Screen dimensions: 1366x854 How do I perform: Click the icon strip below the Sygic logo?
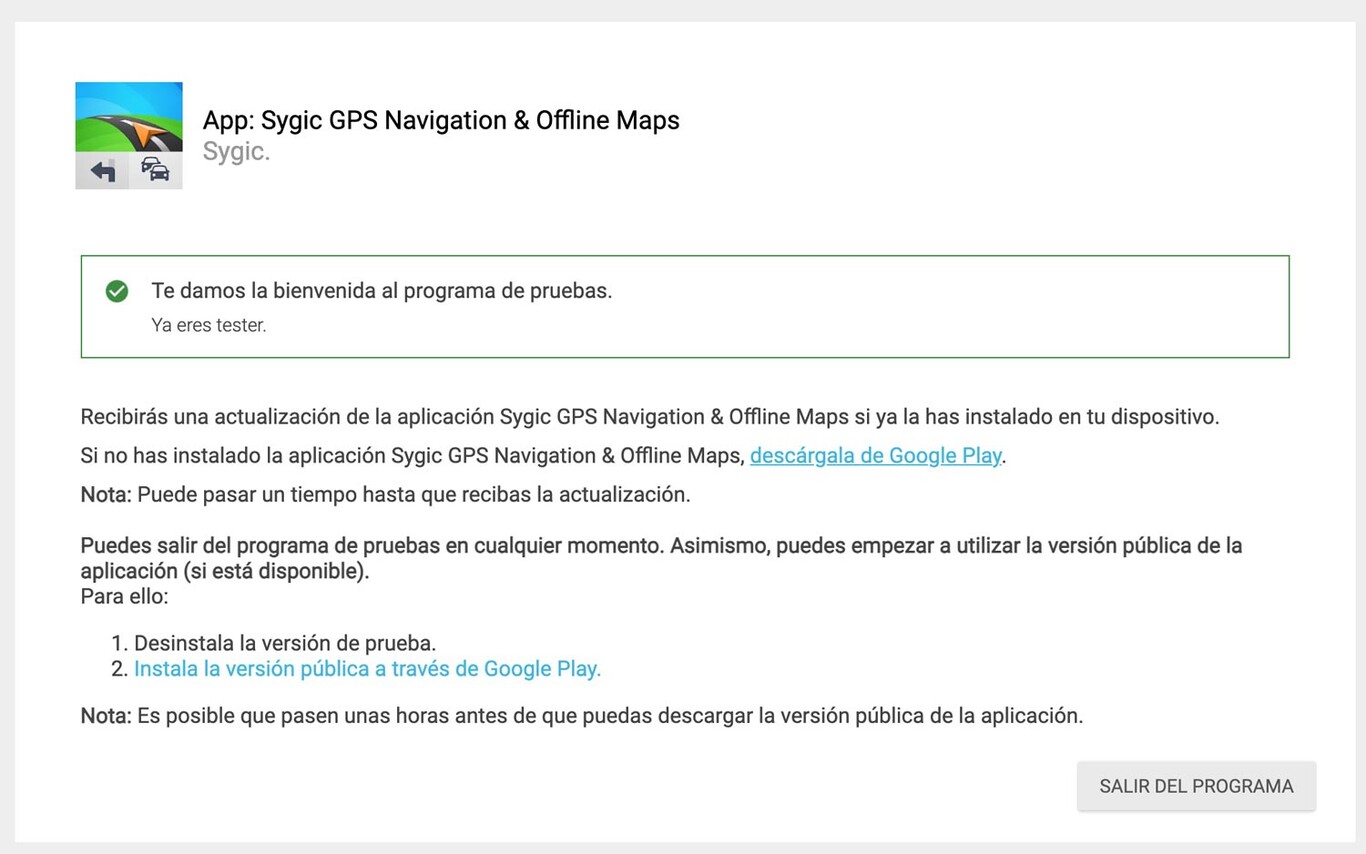128,170
